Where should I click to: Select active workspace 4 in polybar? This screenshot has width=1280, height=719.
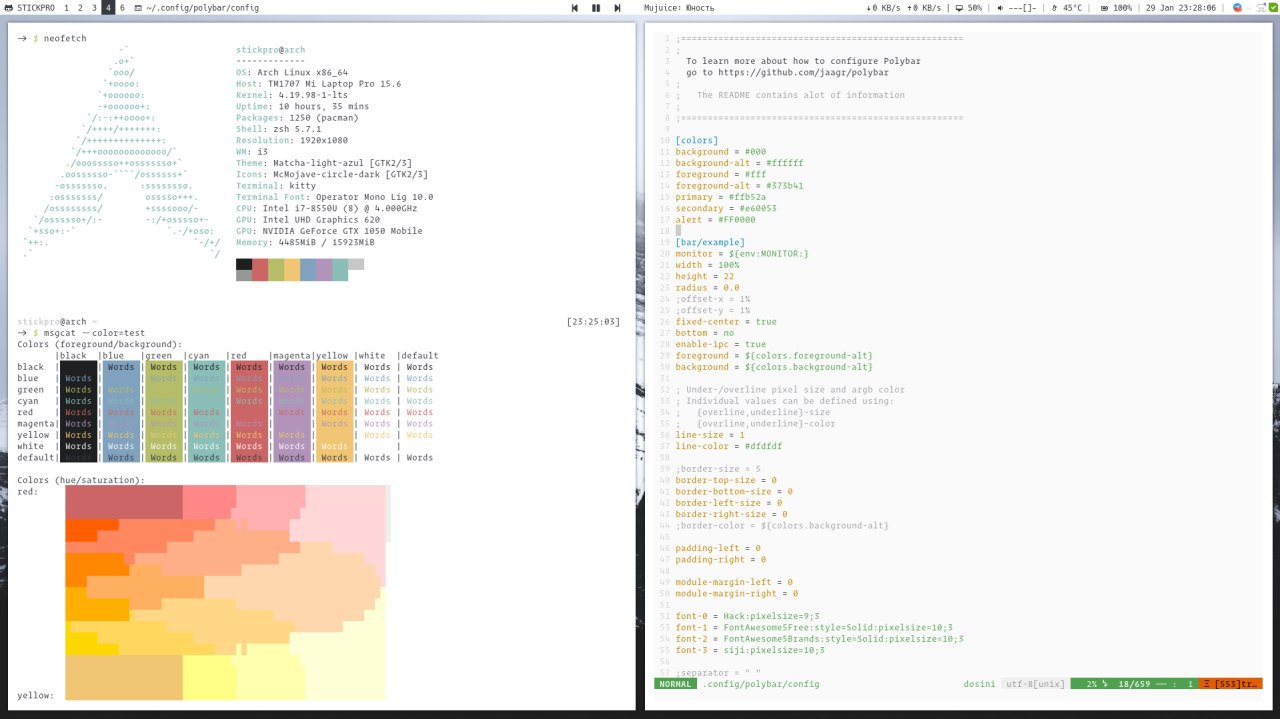click(109, 7)
